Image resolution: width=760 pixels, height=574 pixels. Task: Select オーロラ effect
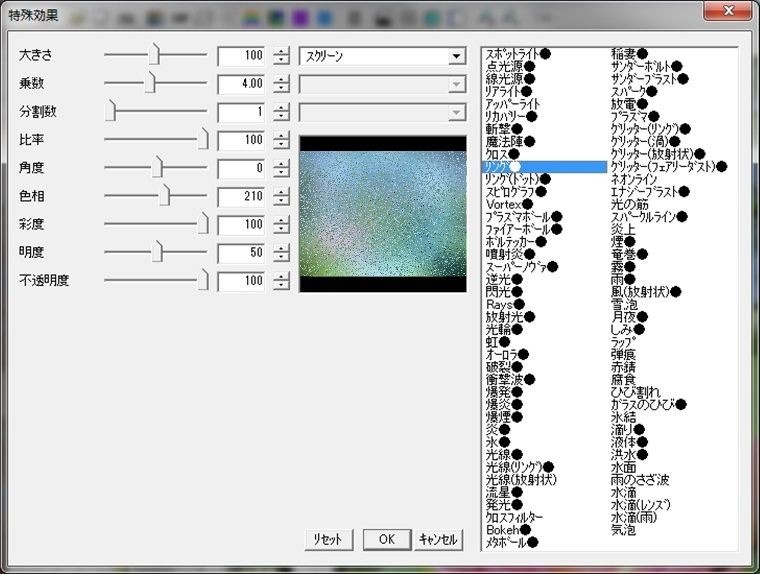(507, 355)
